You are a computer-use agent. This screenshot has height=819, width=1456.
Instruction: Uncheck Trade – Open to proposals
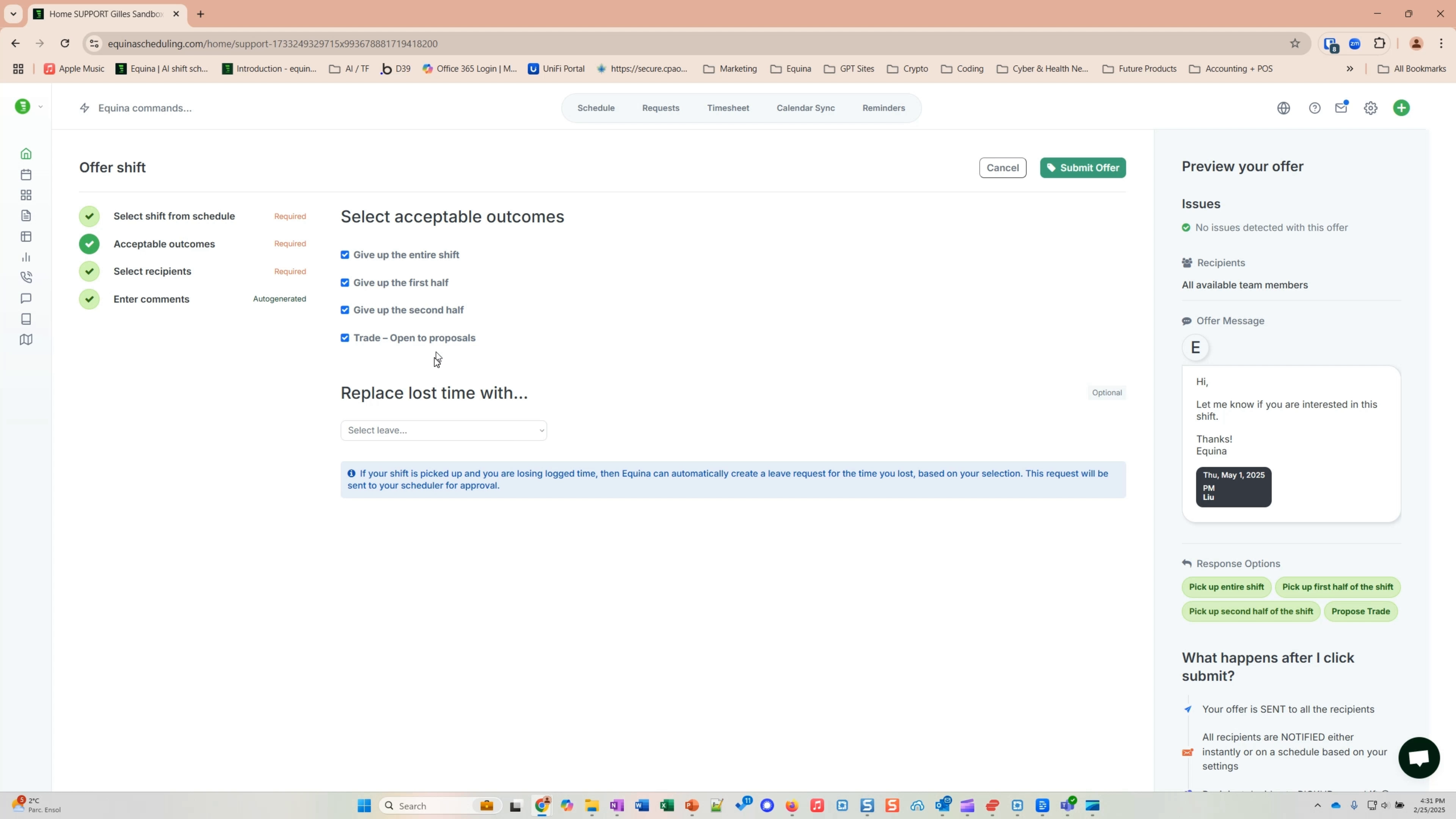[x=345, y=337]
